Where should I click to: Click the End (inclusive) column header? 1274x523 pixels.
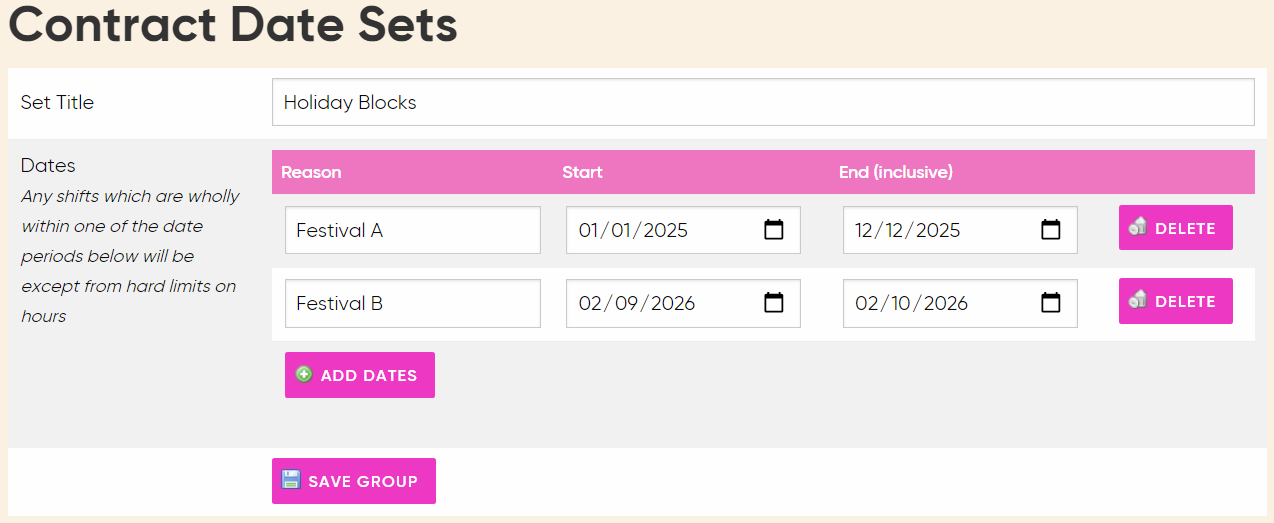(x=895, y=172)
